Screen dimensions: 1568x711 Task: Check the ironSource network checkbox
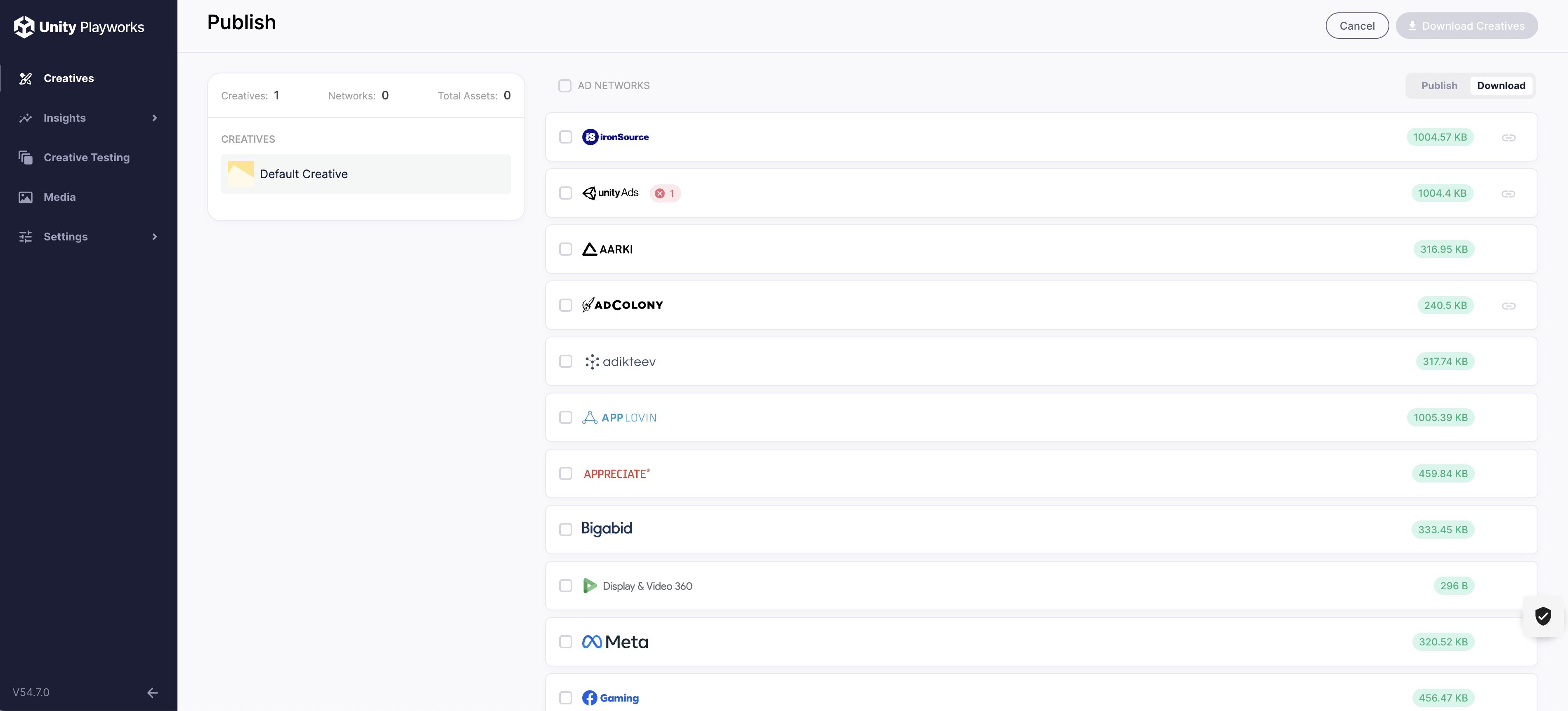[565, 137]
